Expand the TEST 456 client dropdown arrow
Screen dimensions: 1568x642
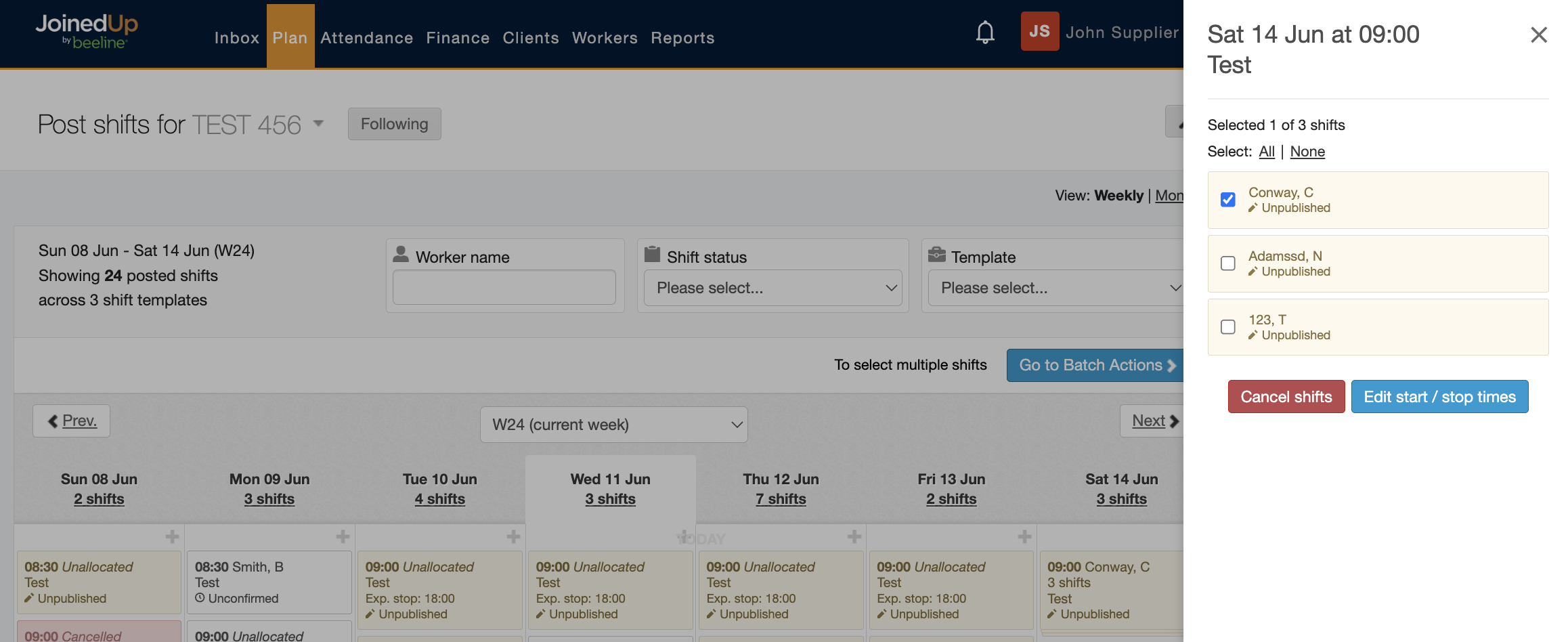tap(318, 124)
